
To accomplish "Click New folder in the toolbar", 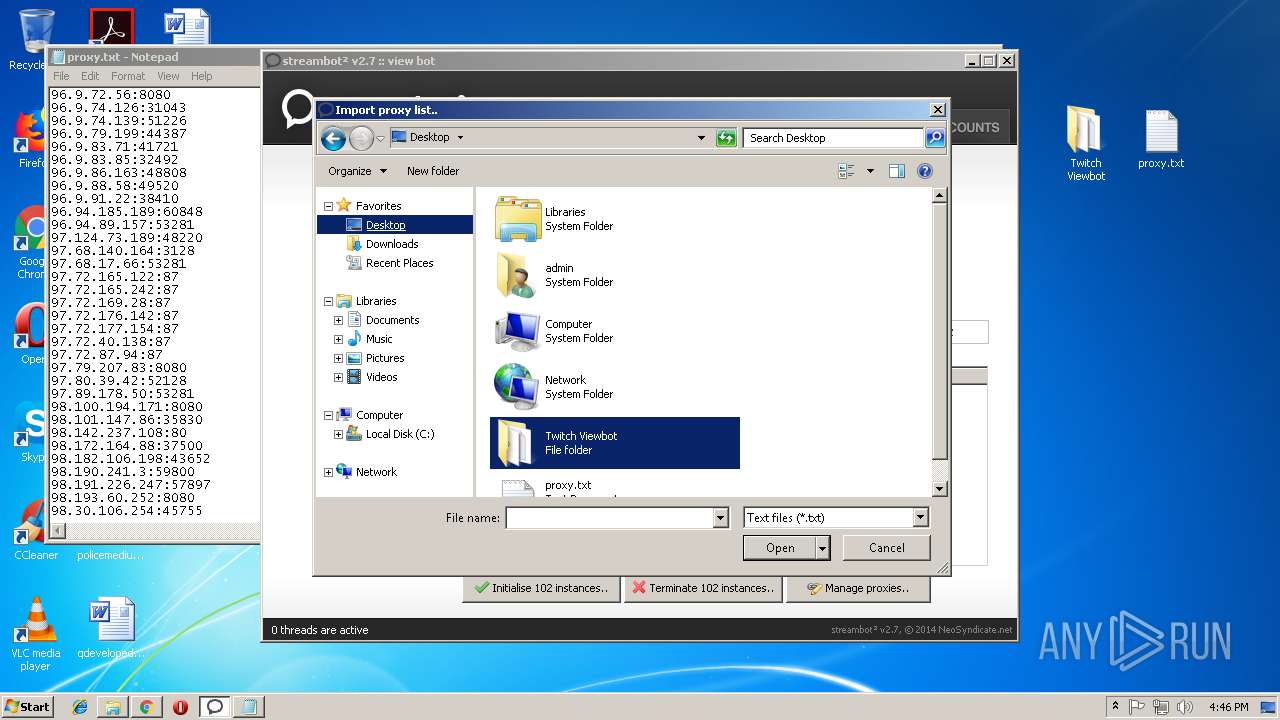I will pos(433,171).
